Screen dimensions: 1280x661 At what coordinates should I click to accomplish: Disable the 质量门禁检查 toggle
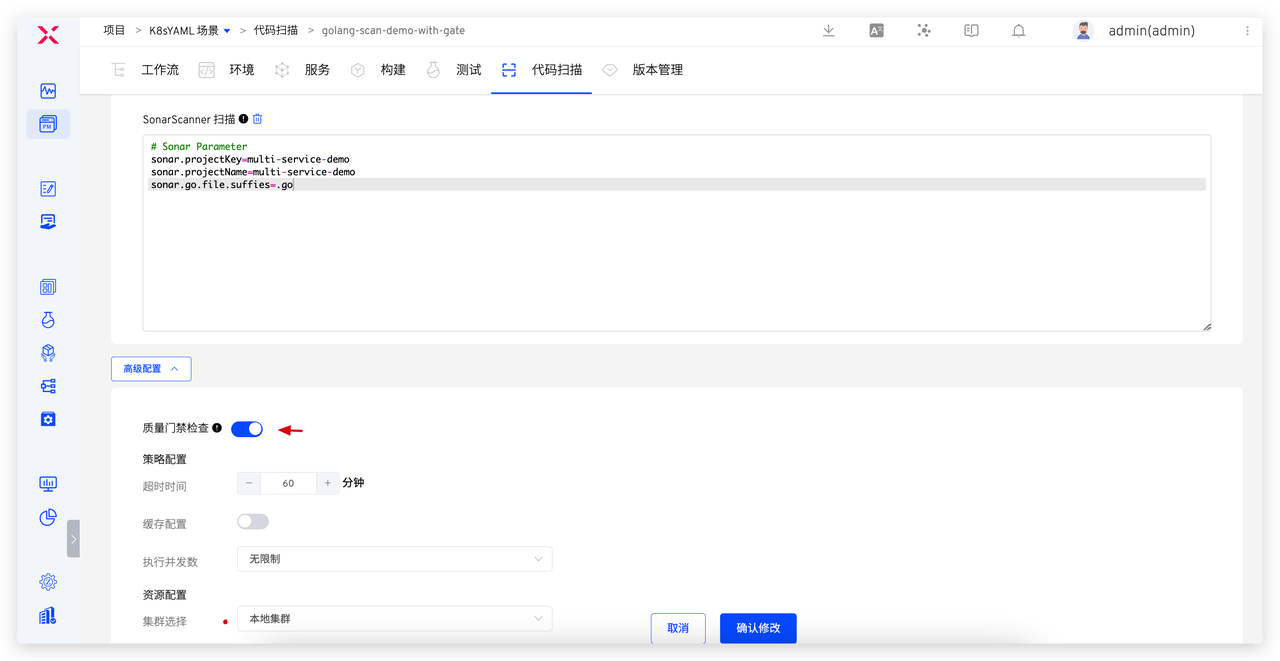[x=247, y=429]
